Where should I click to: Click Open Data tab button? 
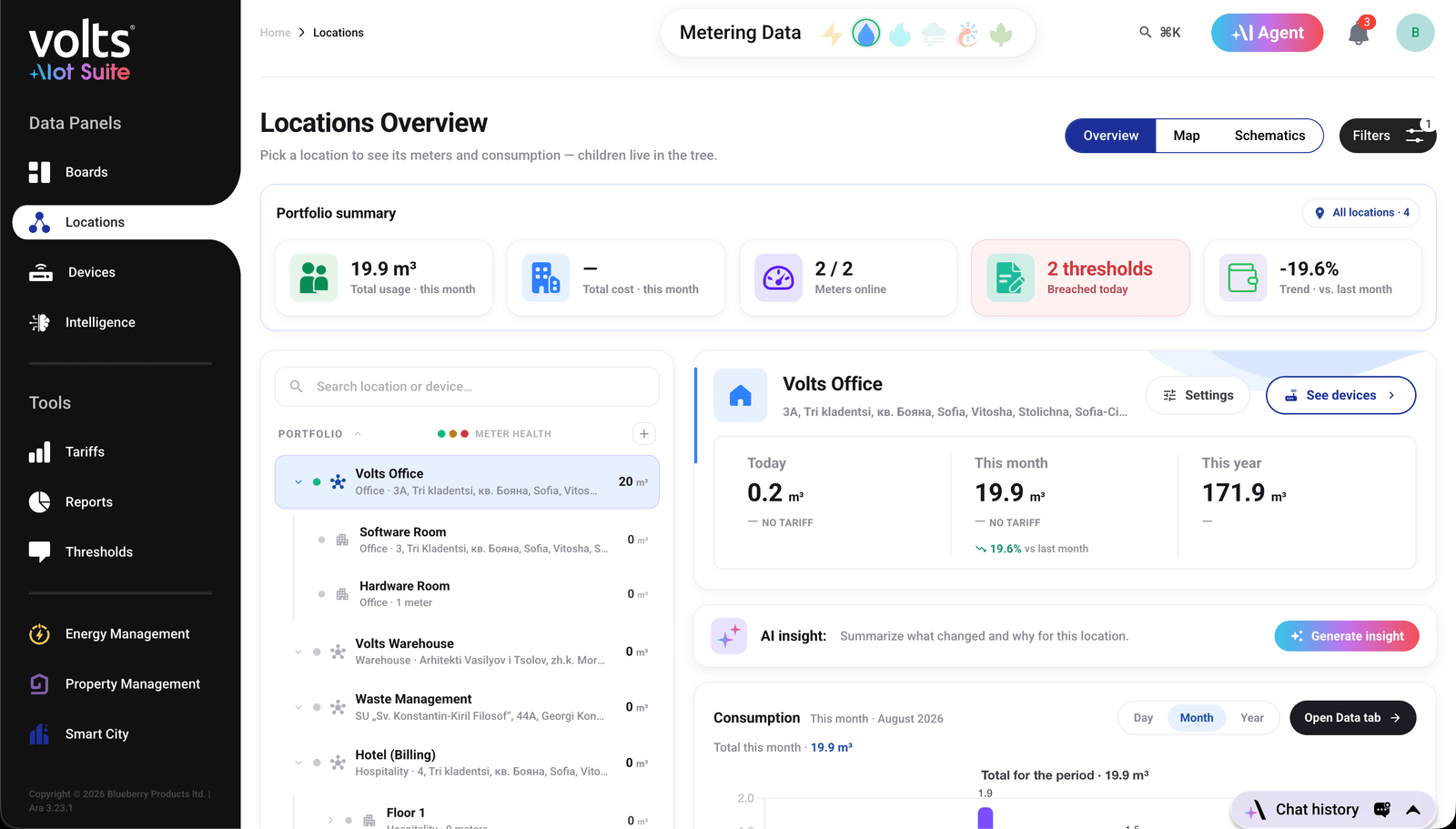tap(1352, 718)
